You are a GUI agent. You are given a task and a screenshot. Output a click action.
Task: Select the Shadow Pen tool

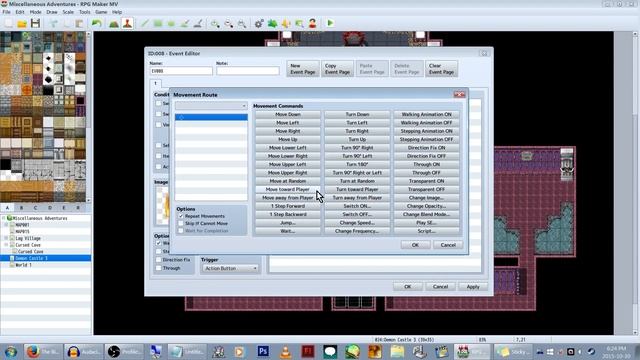(x=198, y=23)
